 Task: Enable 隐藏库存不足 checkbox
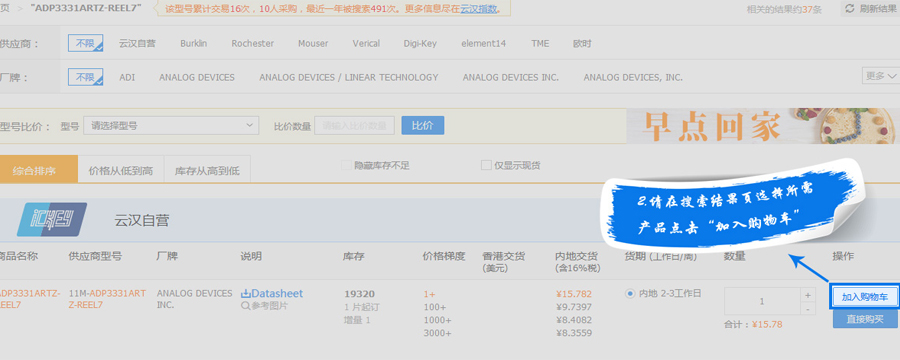coord(346,165)
